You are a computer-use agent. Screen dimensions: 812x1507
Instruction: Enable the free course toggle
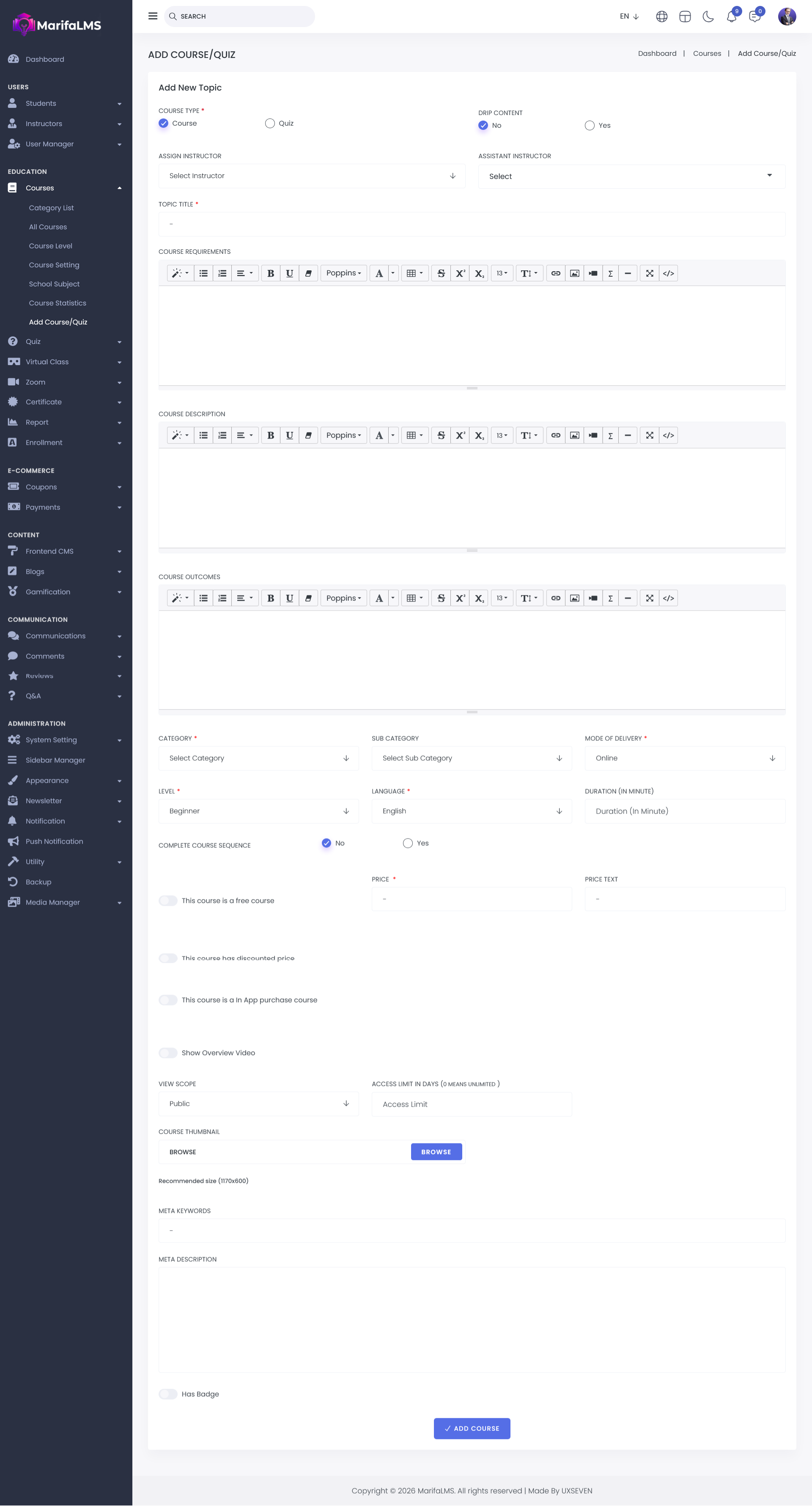click(168, 900)
